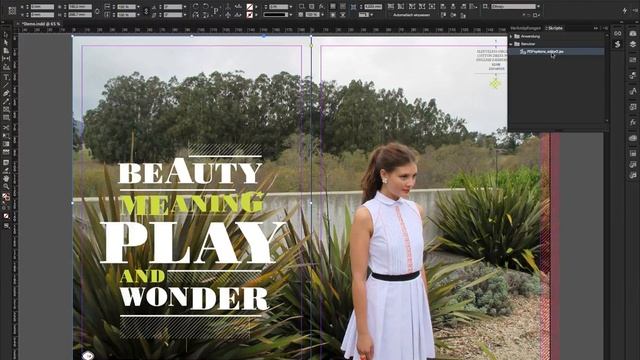Open the Scripts panel dock icon

[x=618, y=44]
